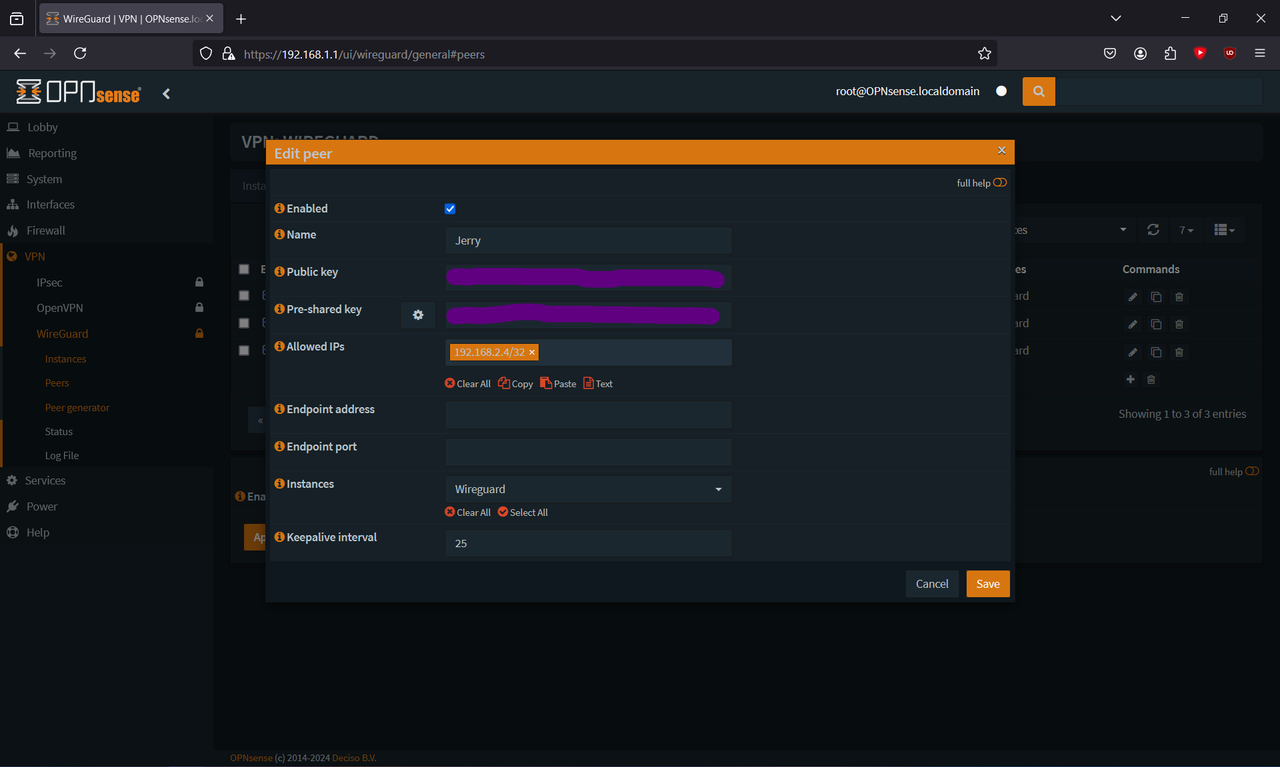The height and width of the screenshot is (767, 1280).
Task: Add a new peer with the plus icon
Action: pyautogui.click(x=1130, y=379)
